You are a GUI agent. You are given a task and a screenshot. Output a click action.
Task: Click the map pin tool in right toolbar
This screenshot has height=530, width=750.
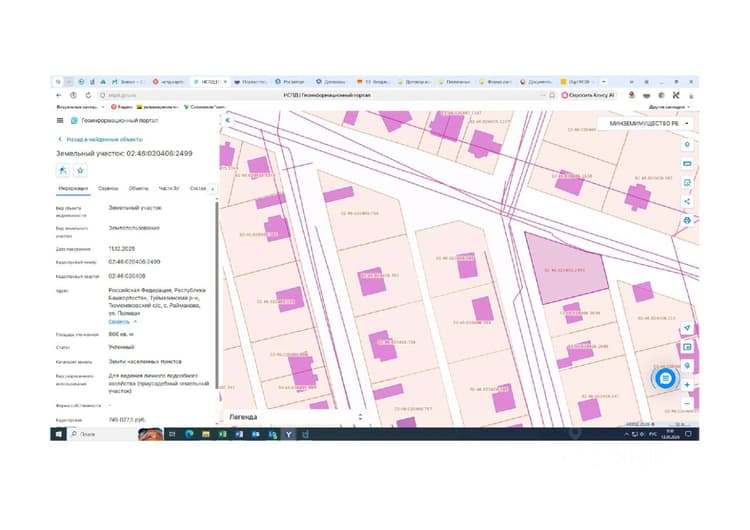click(687, 144)
